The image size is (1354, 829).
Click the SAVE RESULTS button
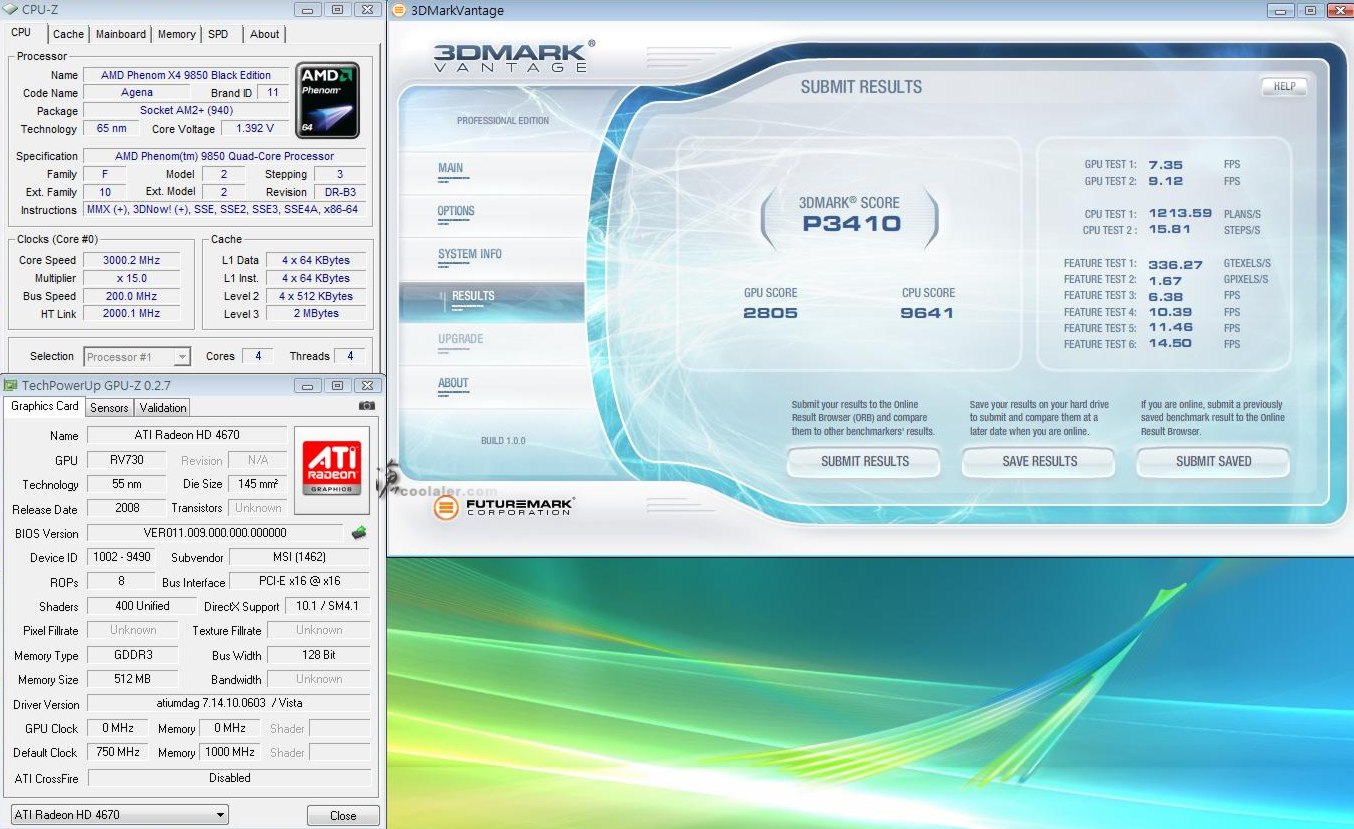pos(1039,462)
